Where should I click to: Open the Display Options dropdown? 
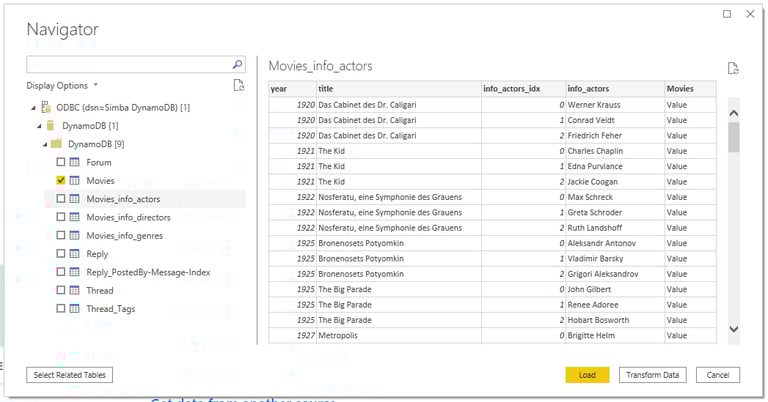62,86
